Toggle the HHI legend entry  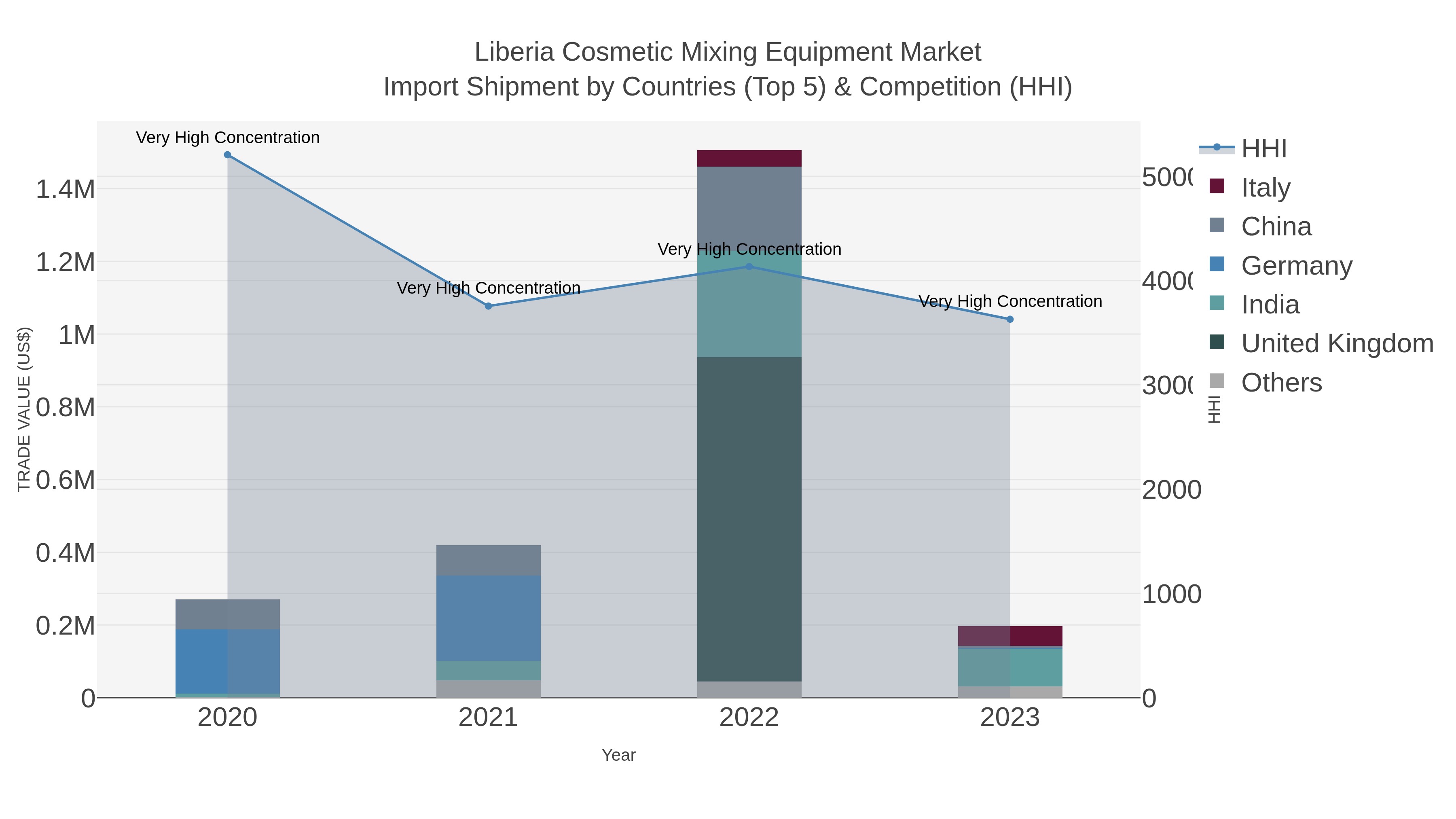coord(1244,149)
